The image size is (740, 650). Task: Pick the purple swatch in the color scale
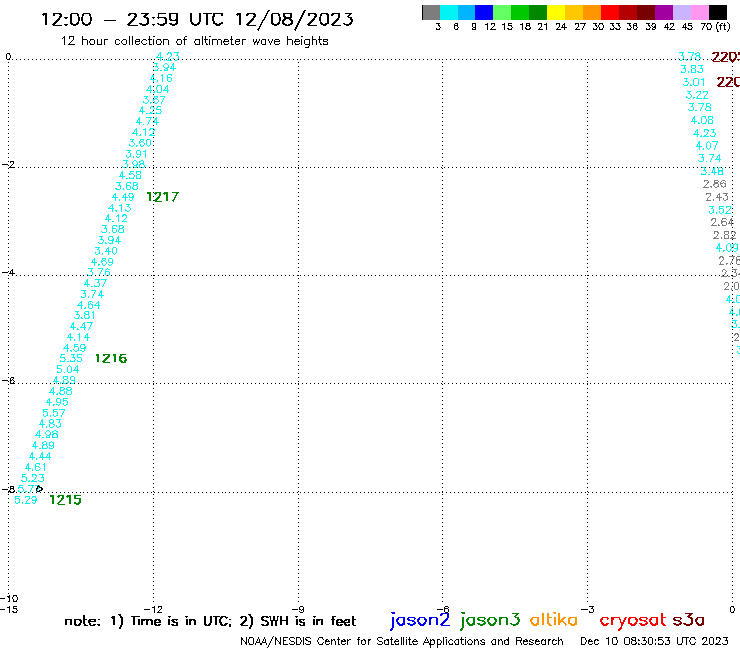(664, 12)
